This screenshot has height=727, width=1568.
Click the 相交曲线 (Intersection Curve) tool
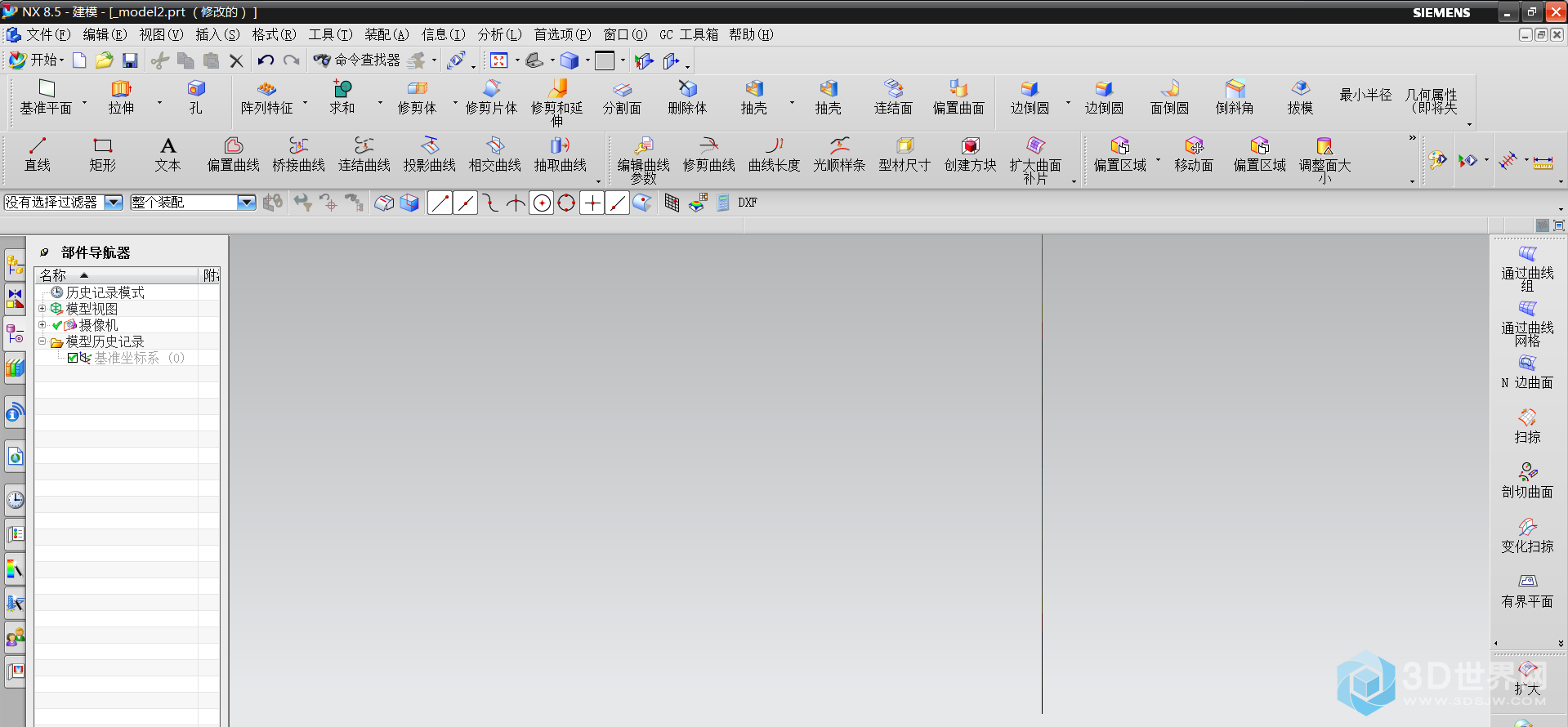tap(495, 154)
